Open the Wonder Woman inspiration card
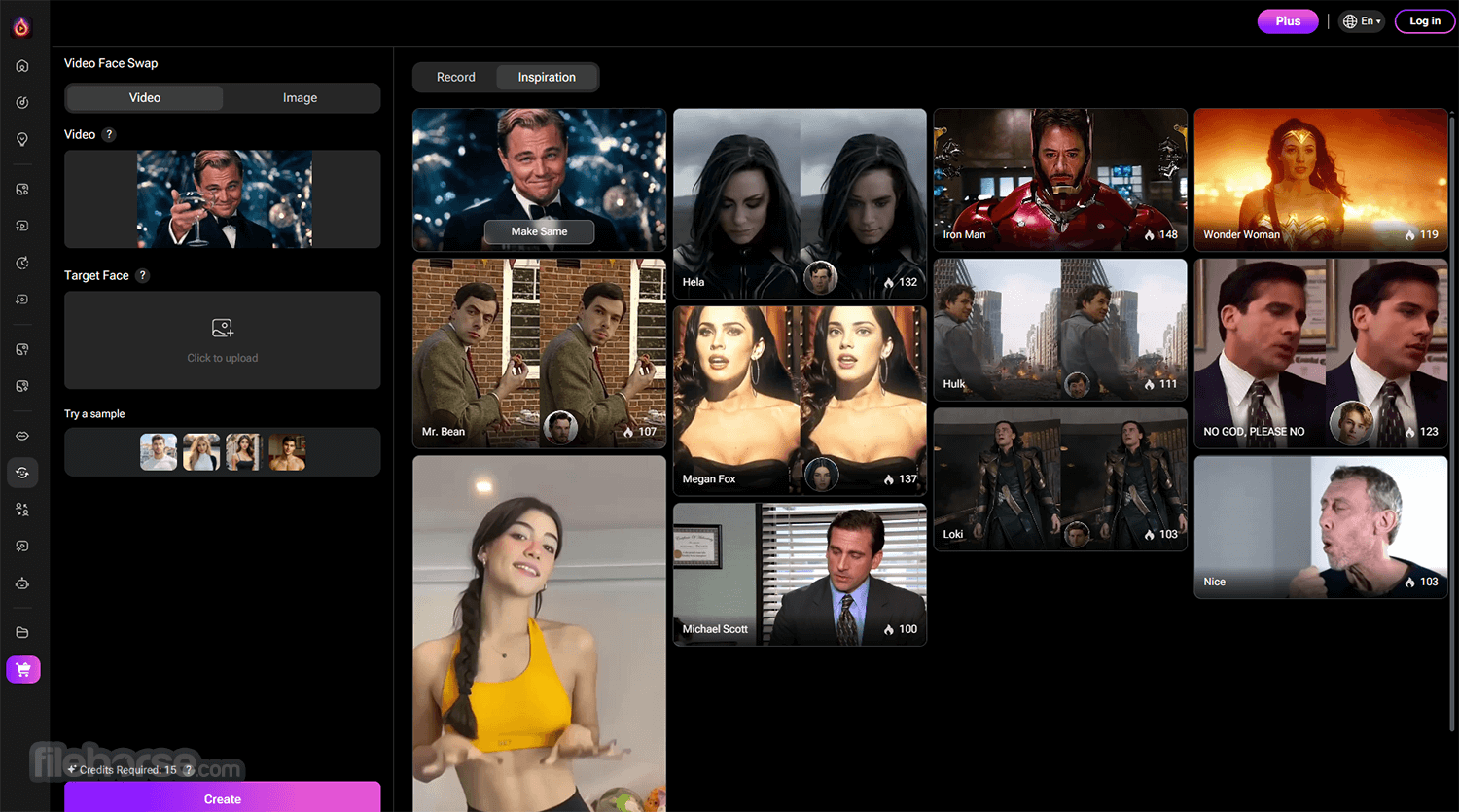 1321,180
